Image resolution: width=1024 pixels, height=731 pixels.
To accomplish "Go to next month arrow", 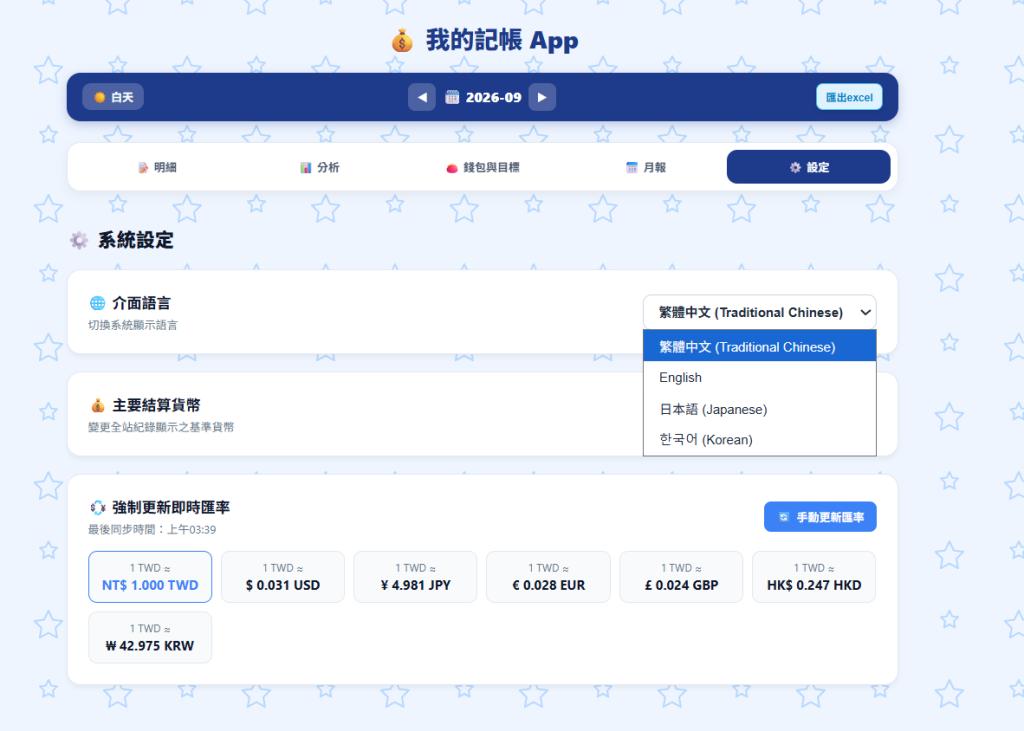I will [542, 97].
